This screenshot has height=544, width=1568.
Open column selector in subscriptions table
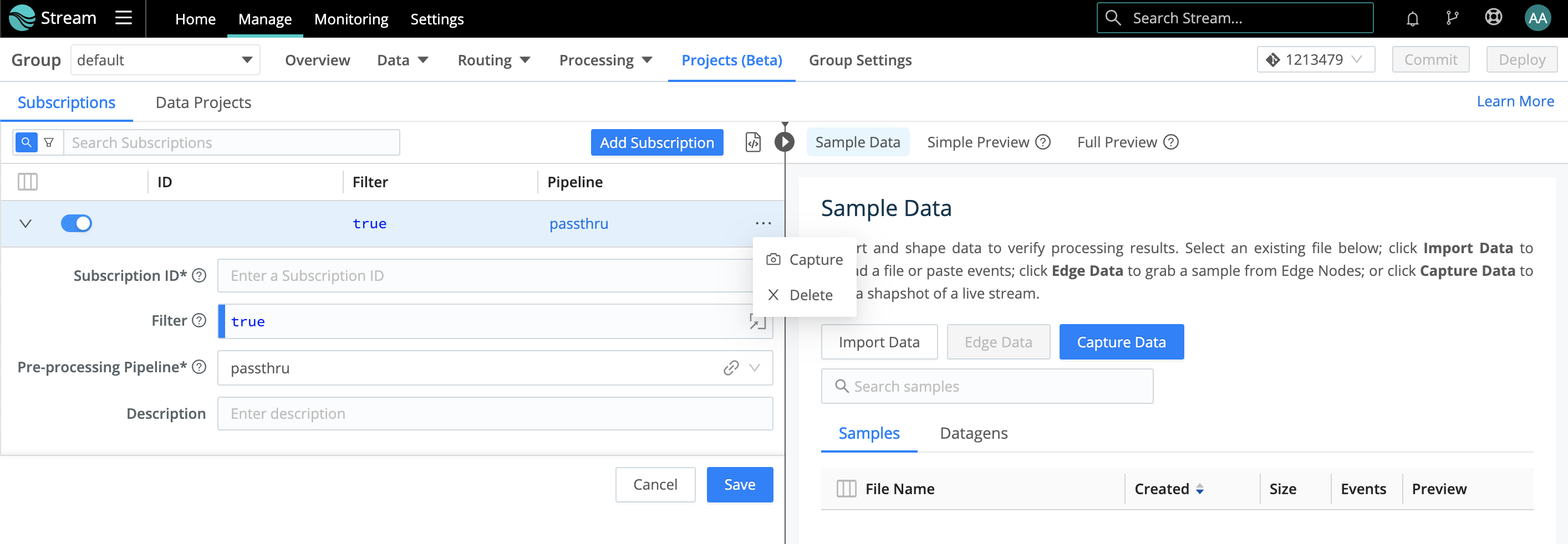pos(27,182)
